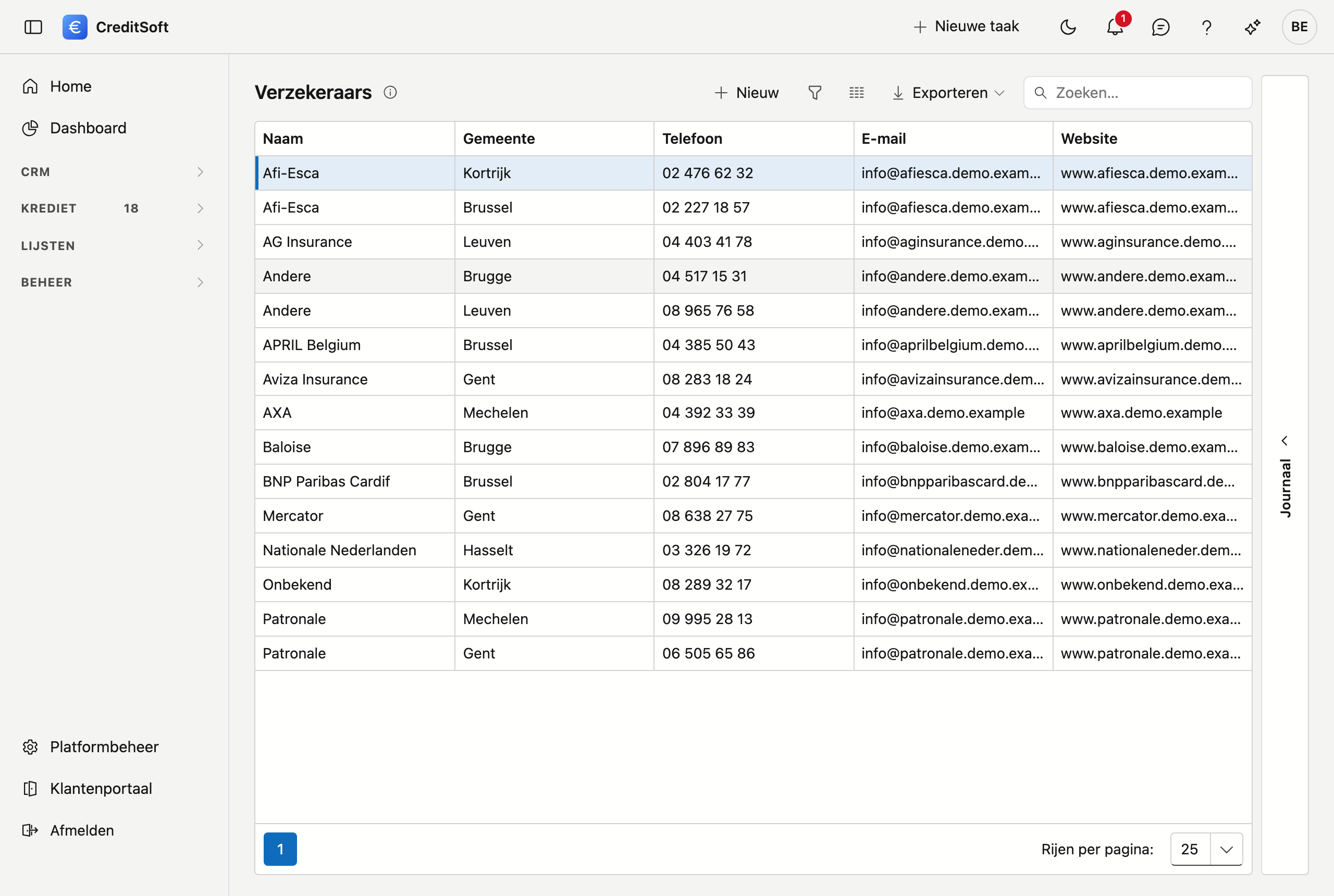Viewport: 1334px width, 896px height.
Task: Open the chat messages icon
Action: 1160,27
